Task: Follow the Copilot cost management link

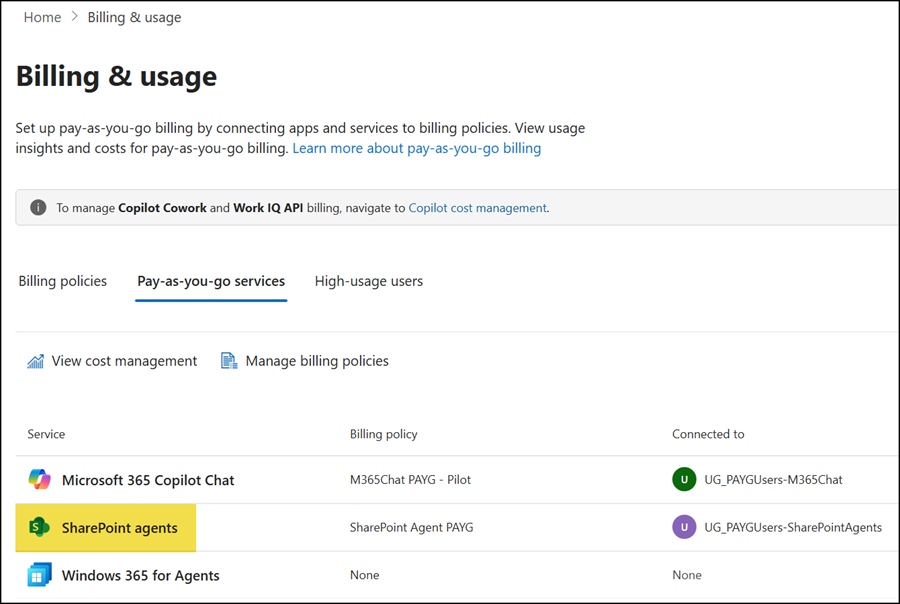Action: point(478,208)
